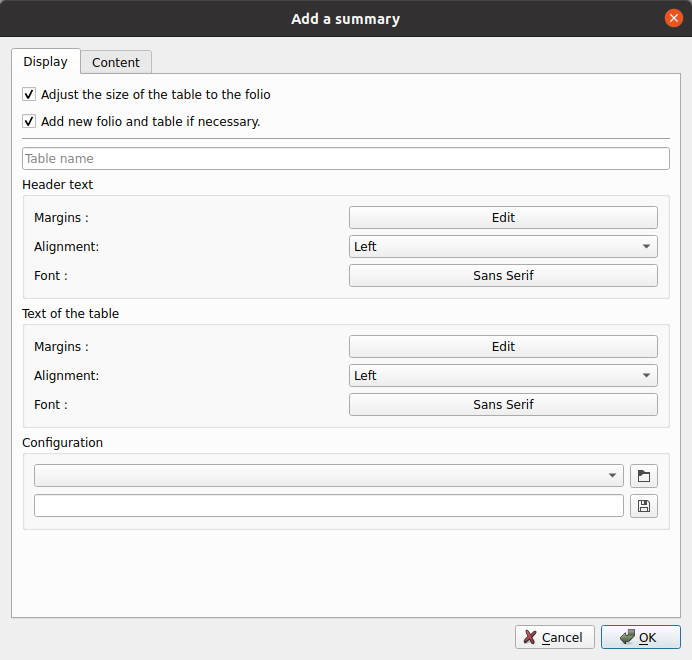Click the Add a summary title bar

345,18
